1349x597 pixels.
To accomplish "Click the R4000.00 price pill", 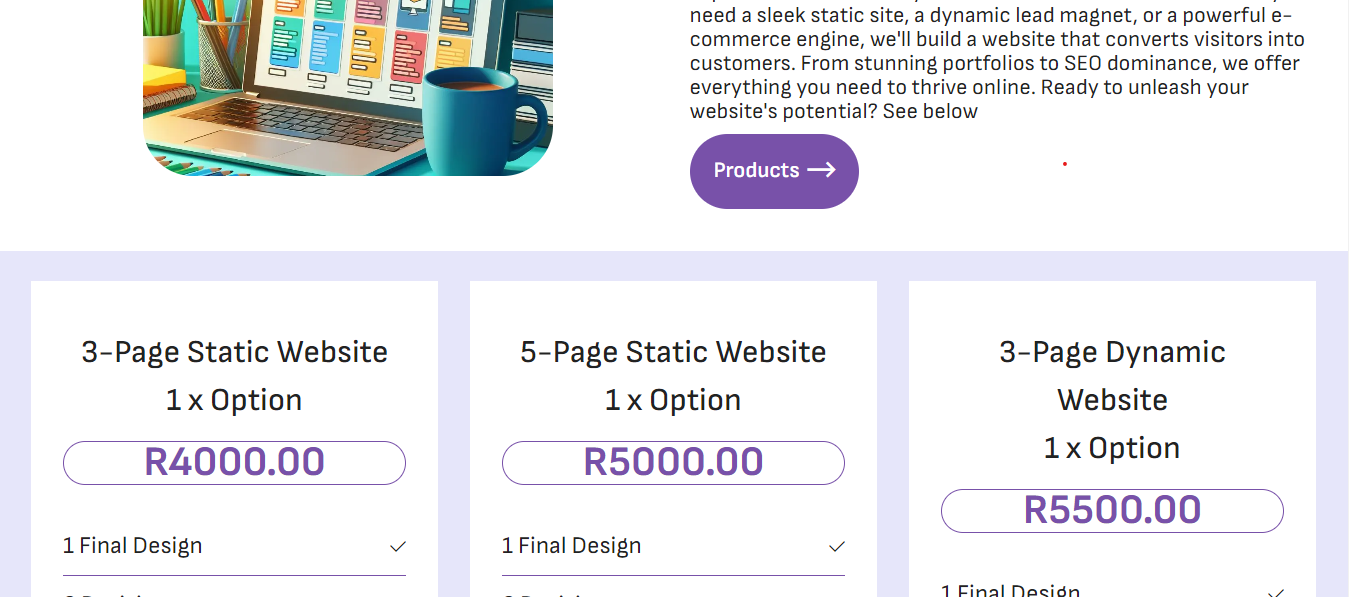I will [234, 462].
